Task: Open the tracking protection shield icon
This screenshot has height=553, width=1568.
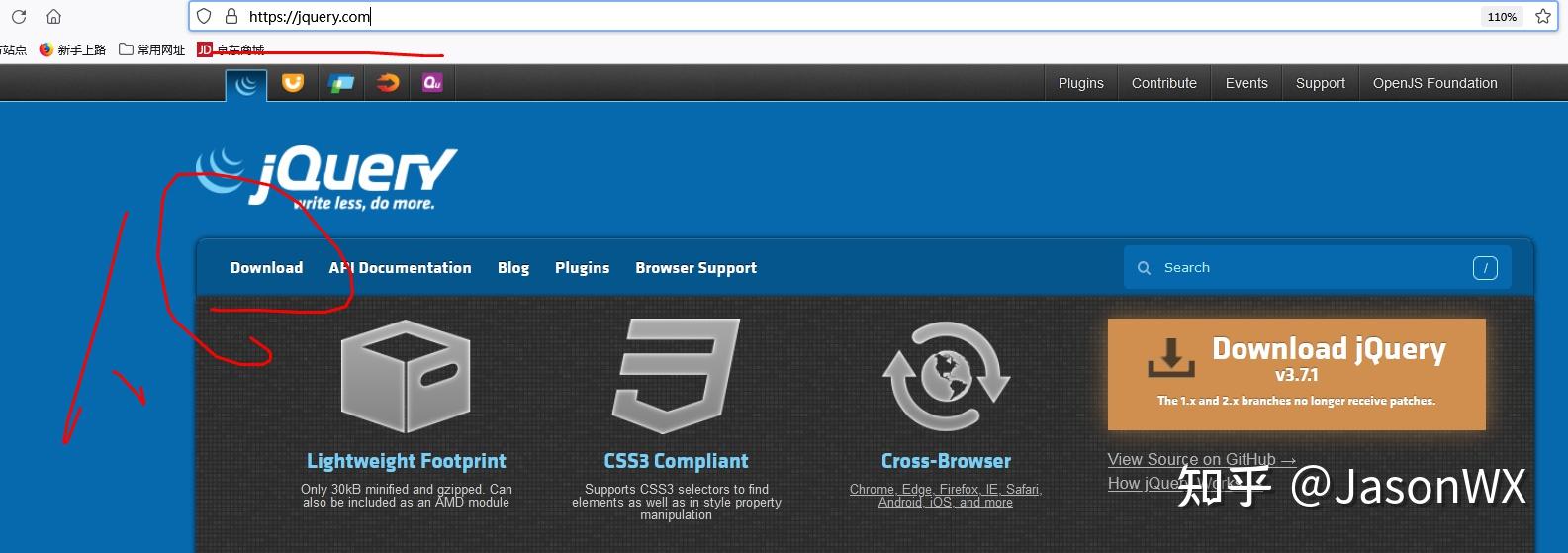Action: click(x=204, y=16)
